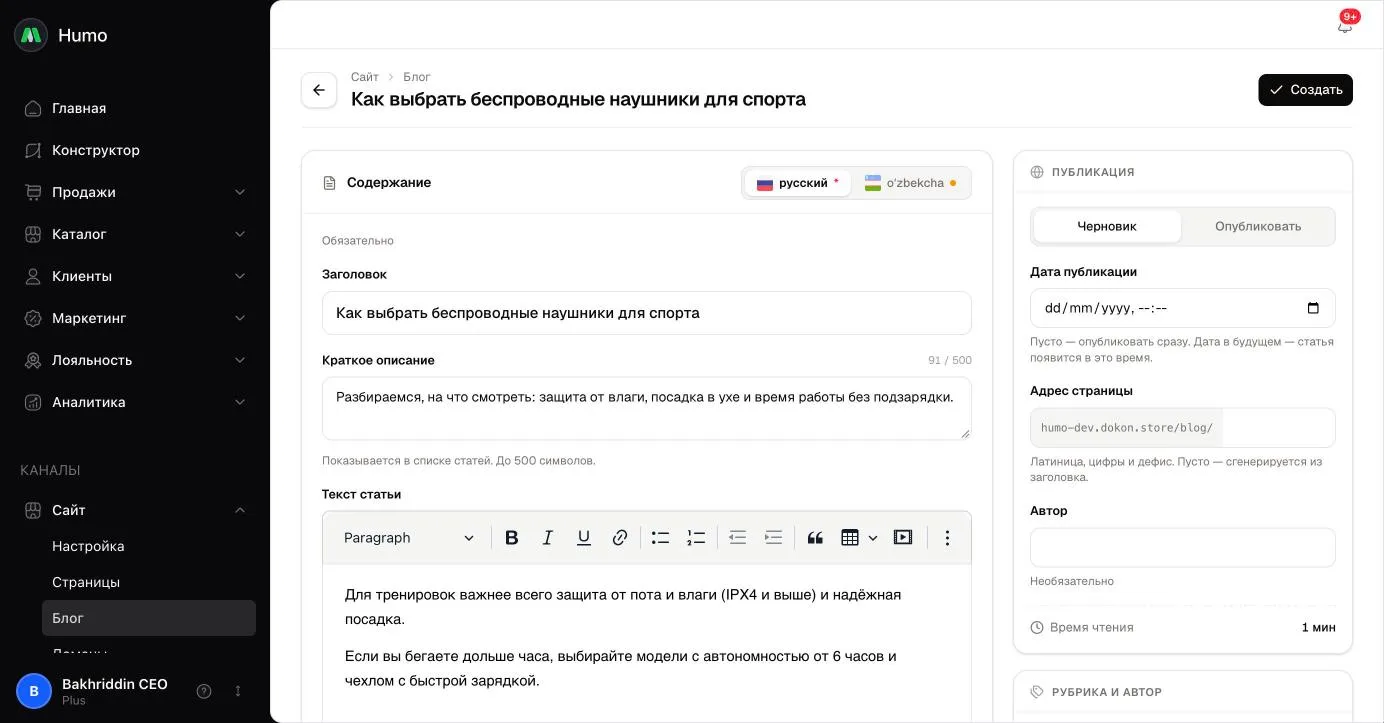This screenshot has width=1384, height=723.
Task: Open more options in the editor toolbar
Action: coord(947,538)
